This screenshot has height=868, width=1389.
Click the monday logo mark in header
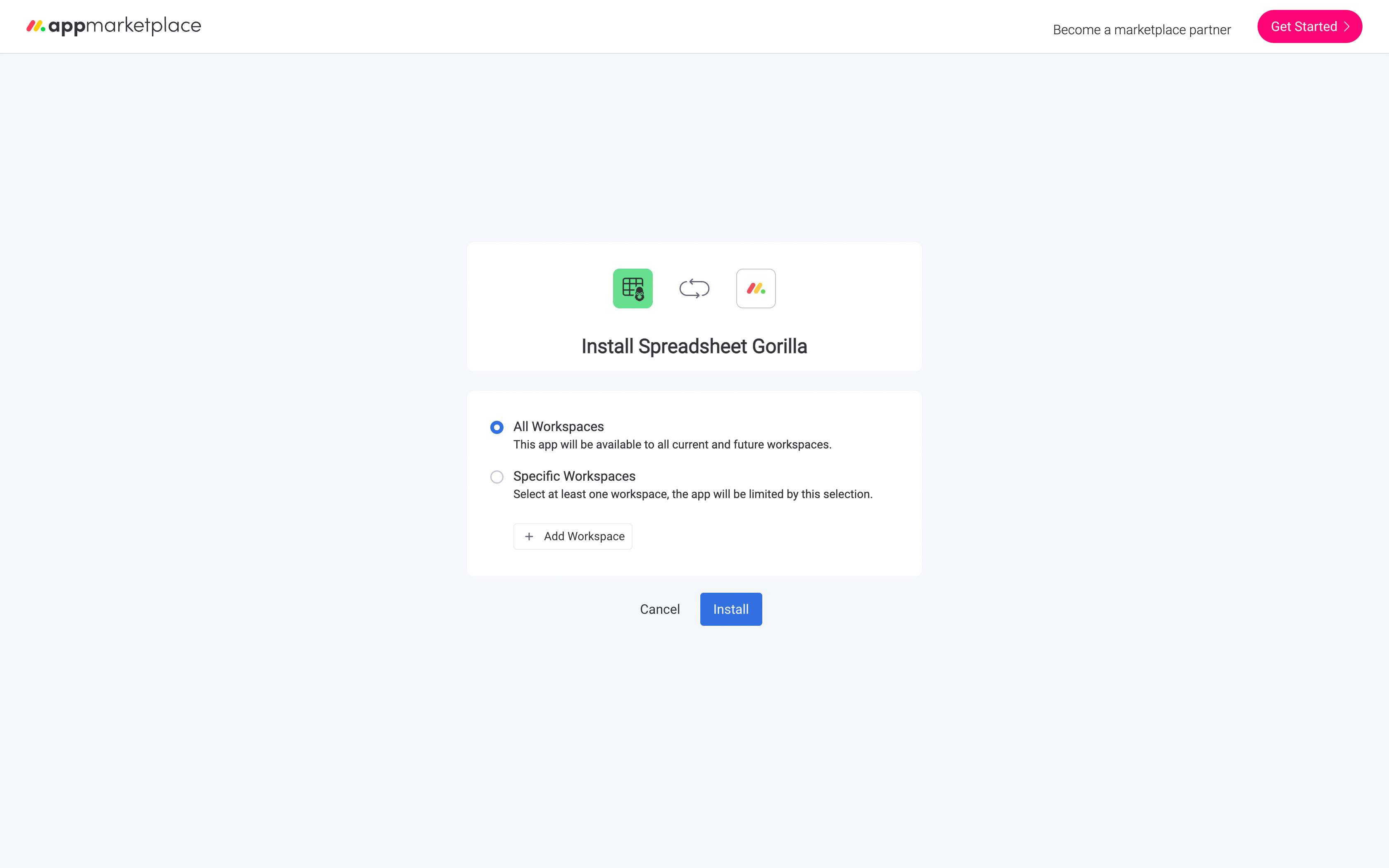[36, 26]
